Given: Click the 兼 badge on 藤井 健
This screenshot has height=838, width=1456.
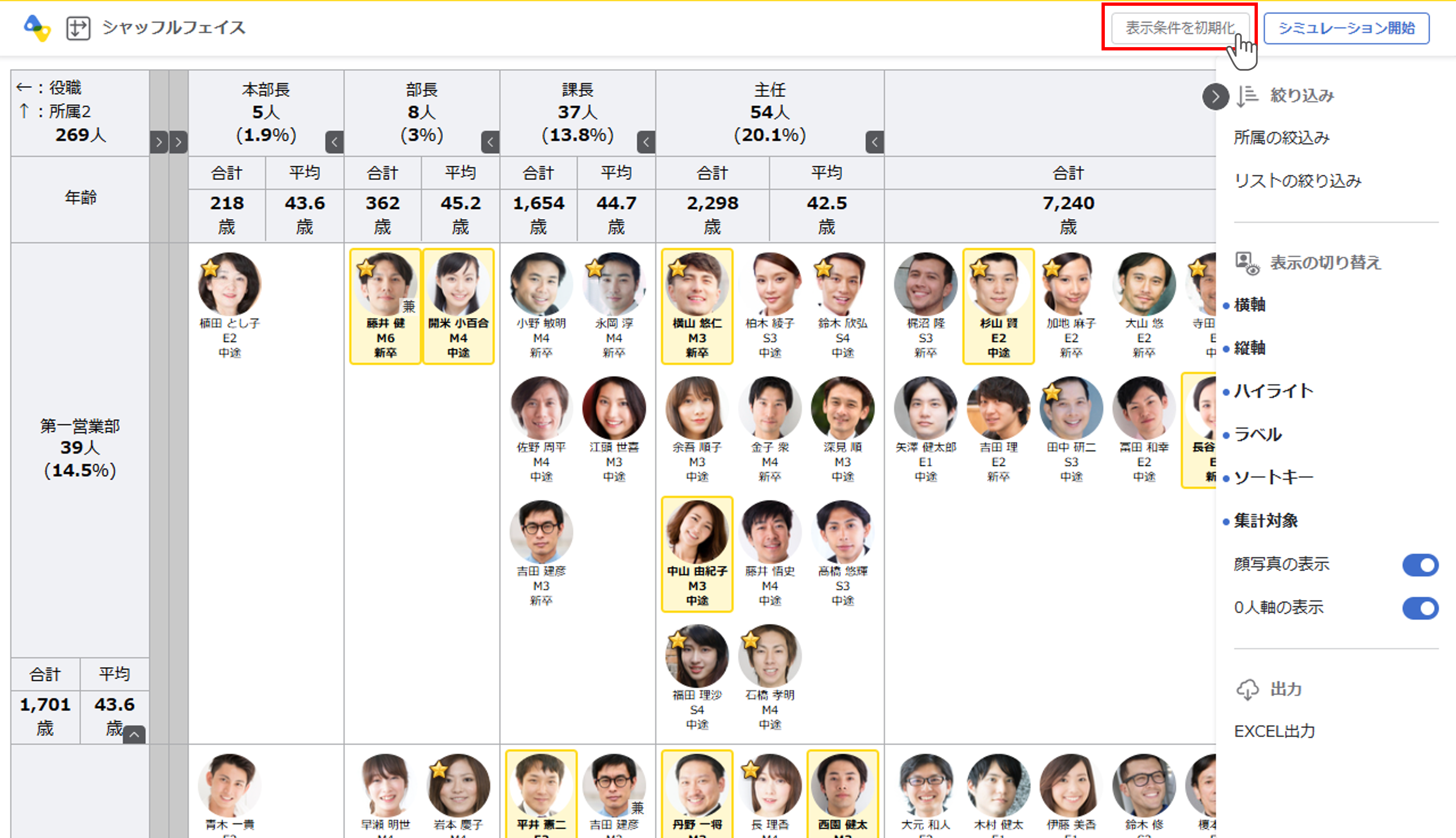Looking at the screenshot, I should (x=409, y=306).
